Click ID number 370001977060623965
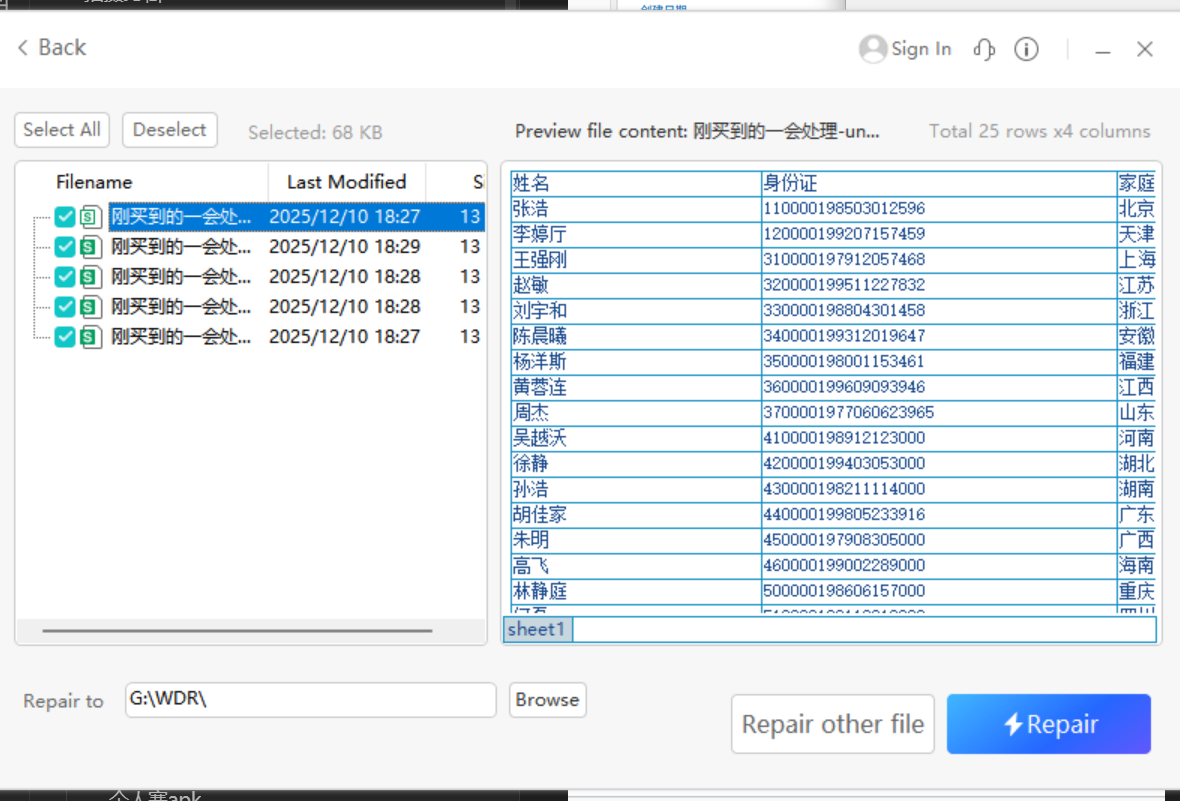Screen dimensions: 1180x801 [938, 413]
